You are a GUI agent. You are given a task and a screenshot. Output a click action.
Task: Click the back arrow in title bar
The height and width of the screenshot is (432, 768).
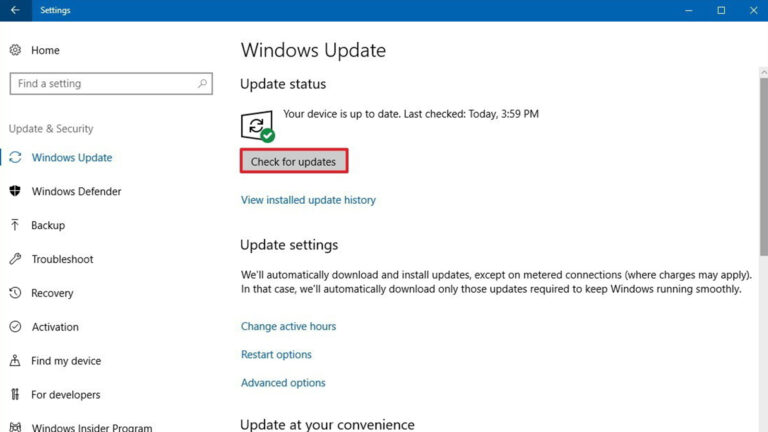pyautogui.click(x=15, y=10)
